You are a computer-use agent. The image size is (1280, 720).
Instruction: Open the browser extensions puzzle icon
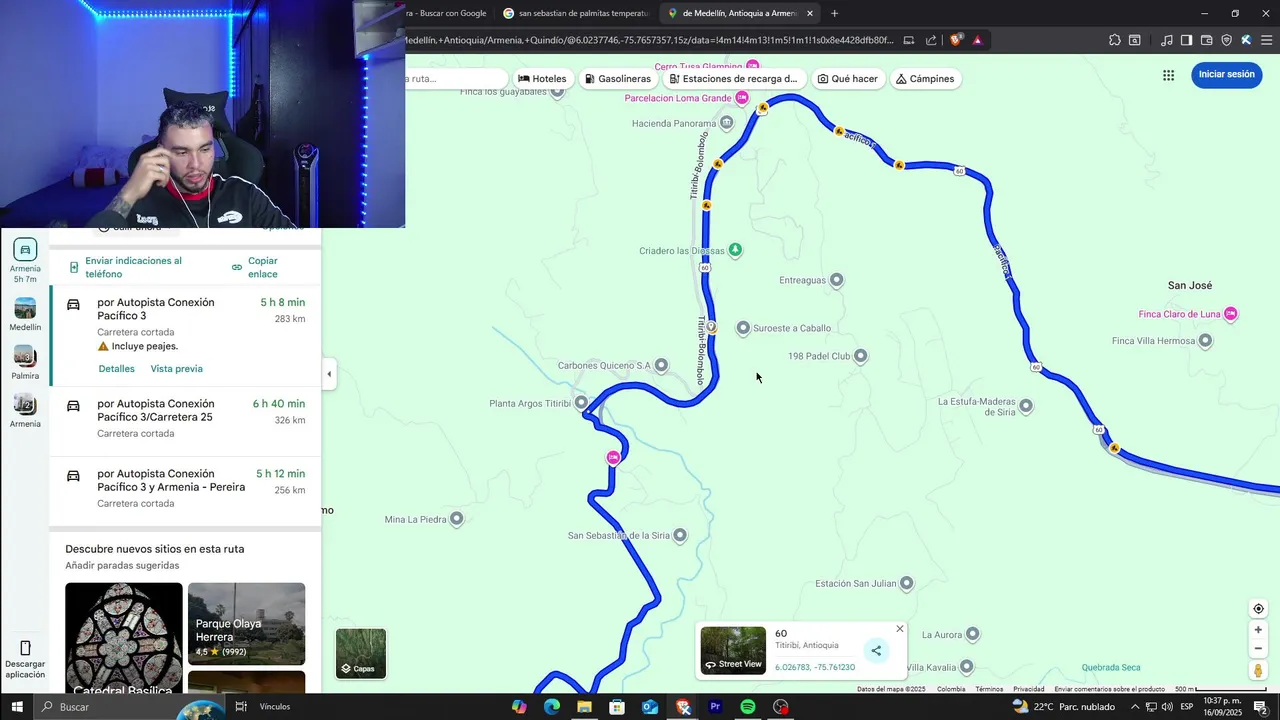pyautogui.click(x=1115, y=40)
